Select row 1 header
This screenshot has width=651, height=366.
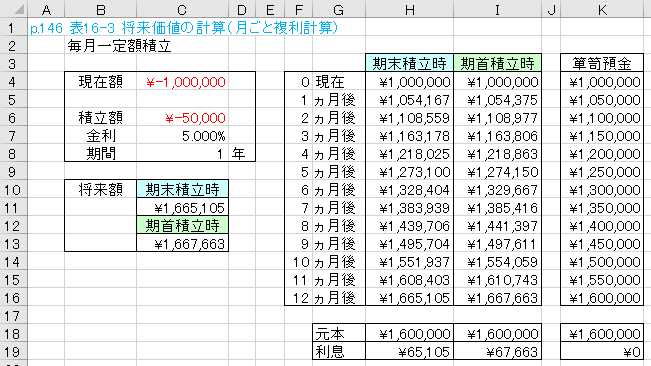point(14,28)
